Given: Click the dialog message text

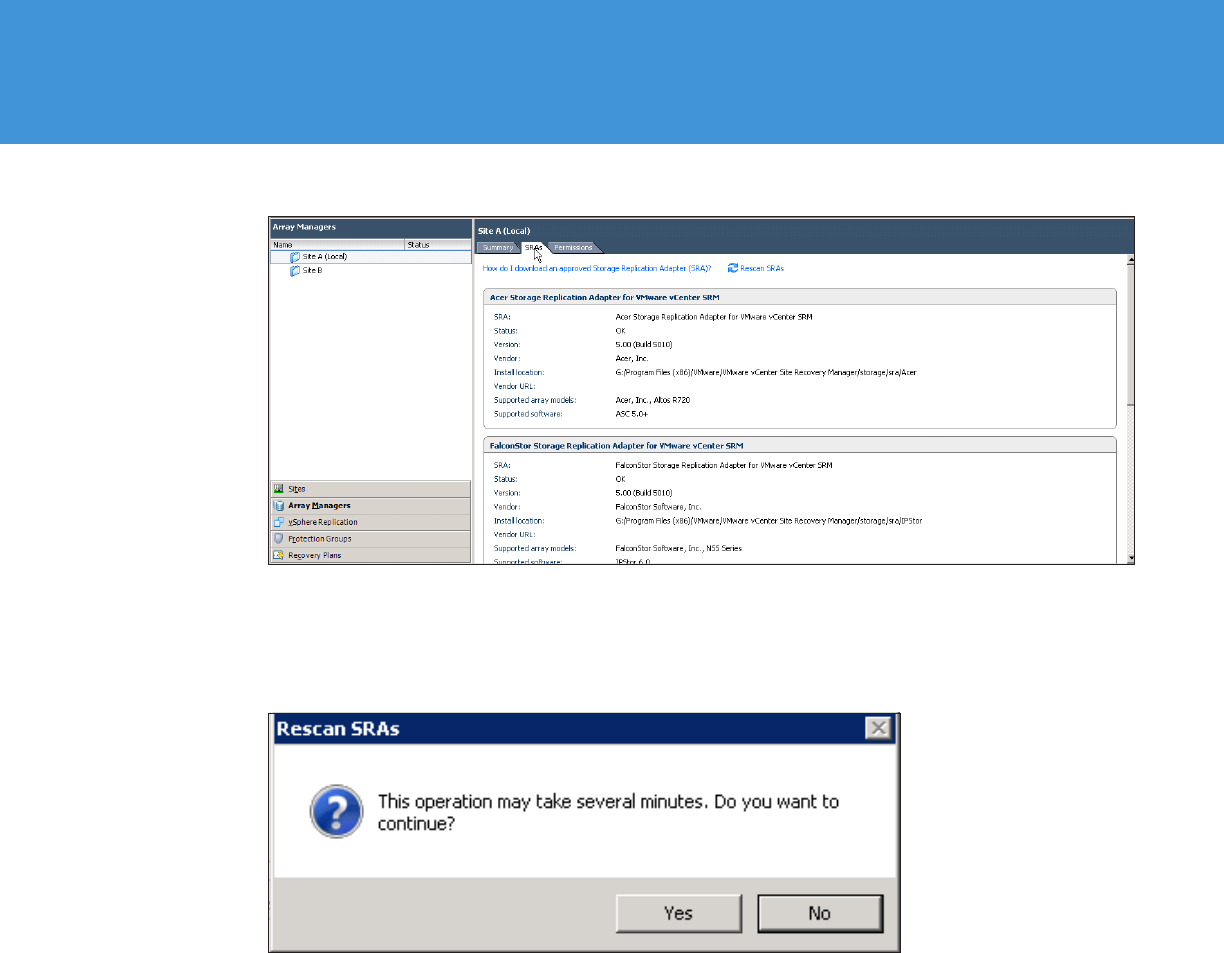Looking at the screenshot, I should 608,813.
